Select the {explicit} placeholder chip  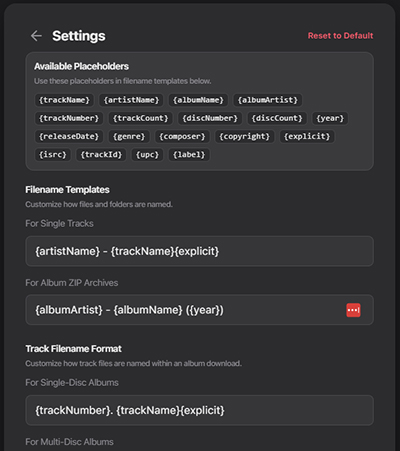point(307,136)
